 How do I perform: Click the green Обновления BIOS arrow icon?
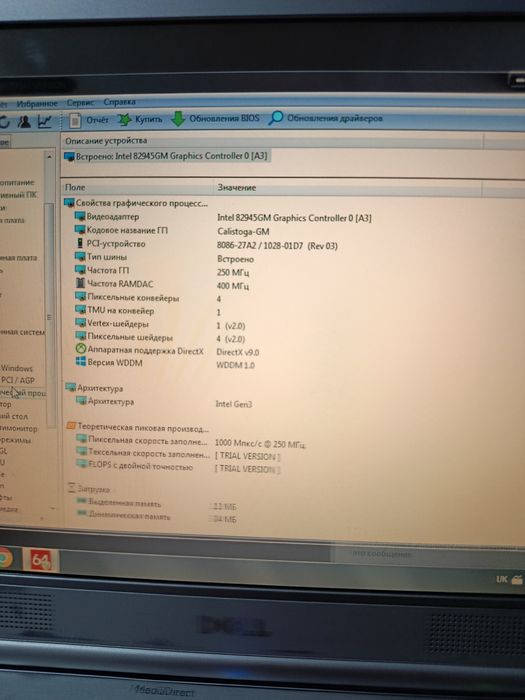(x=178, y=119)
